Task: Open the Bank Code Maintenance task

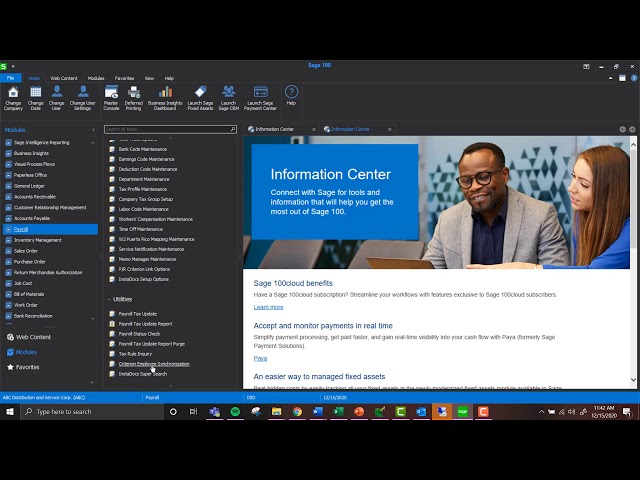Action: pyautogui.click(x=142, y=149)
